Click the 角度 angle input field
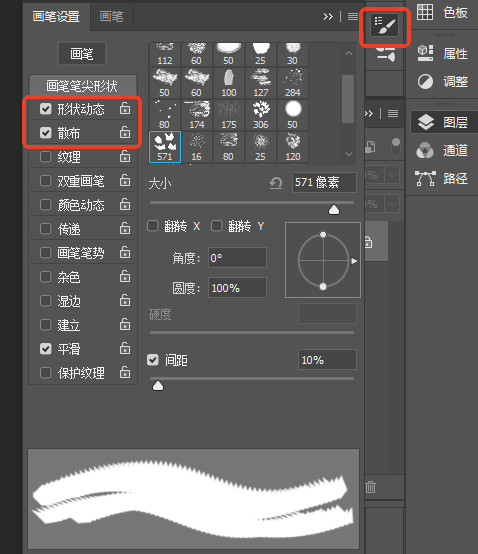 tap(237, 258)
